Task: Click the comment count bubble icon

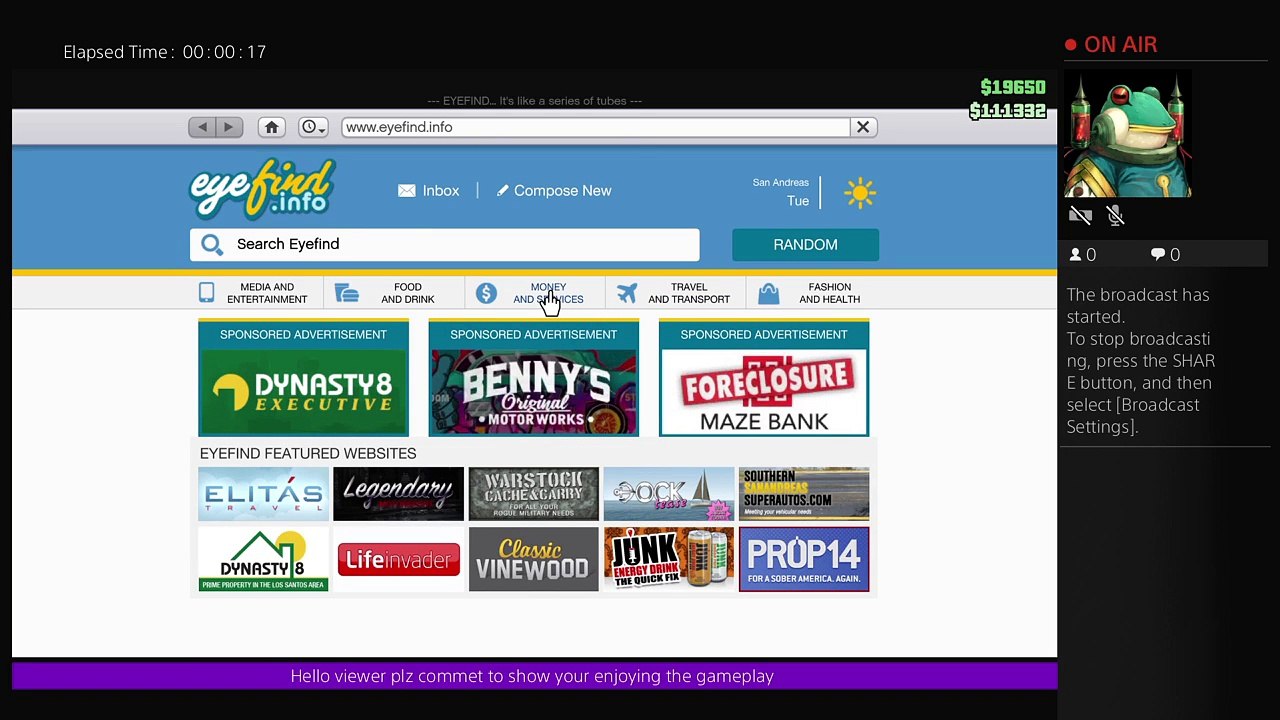Action: click(1158, 255)
